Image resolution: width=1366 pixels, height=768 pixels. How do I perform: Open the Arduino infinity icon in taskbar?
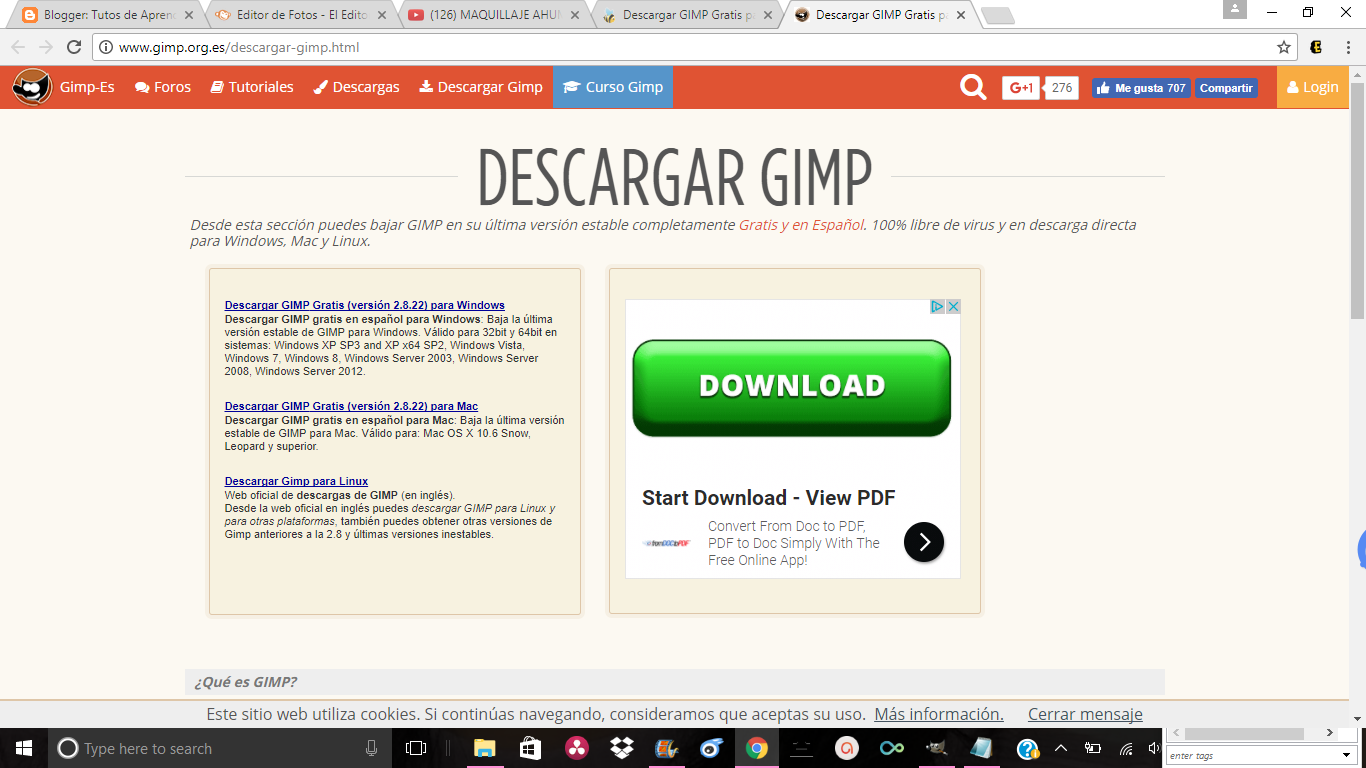(892, 748)
